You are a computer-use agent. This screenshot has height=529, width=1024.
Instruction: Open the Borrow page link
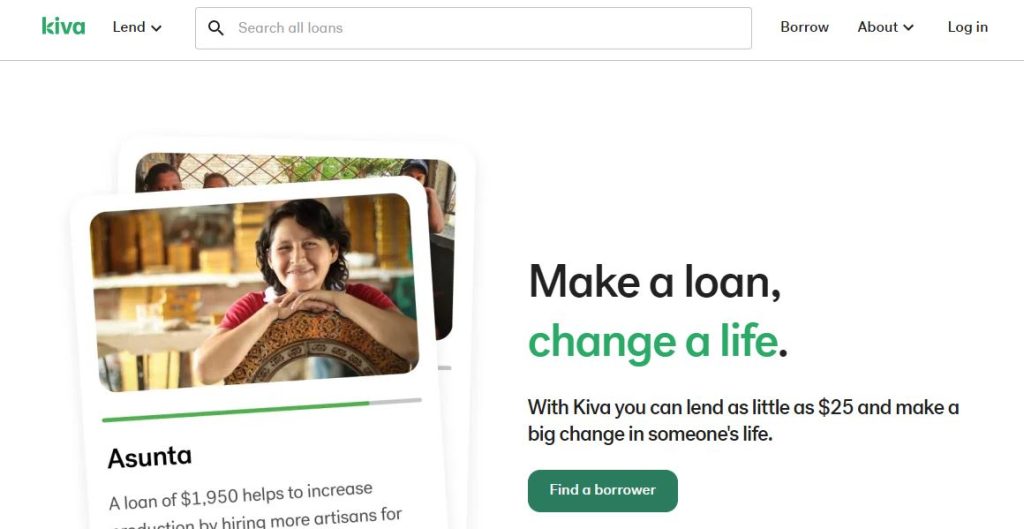point(804,27)
